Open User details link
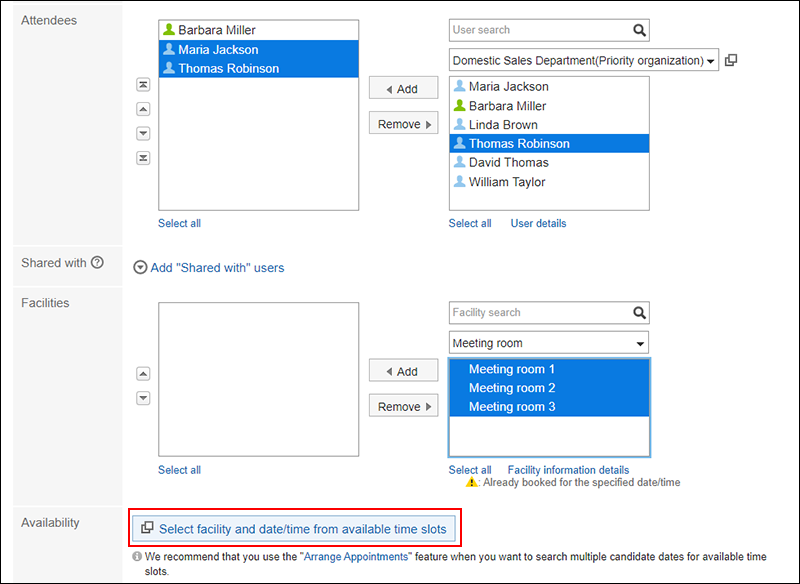Screen dimensions: 800x584 pos(538,223)
